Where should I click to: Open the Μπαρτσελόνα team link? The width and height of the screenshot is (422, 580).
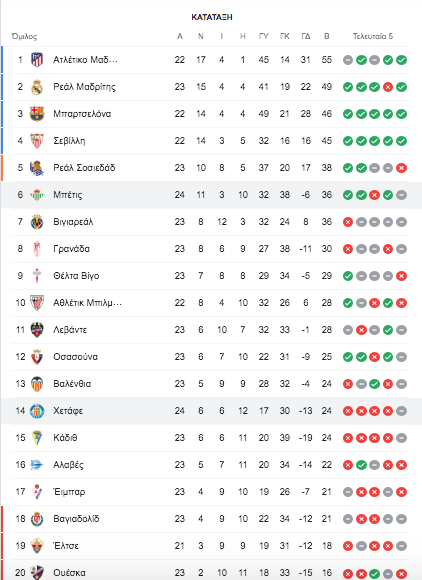click(x=82, y=114)
